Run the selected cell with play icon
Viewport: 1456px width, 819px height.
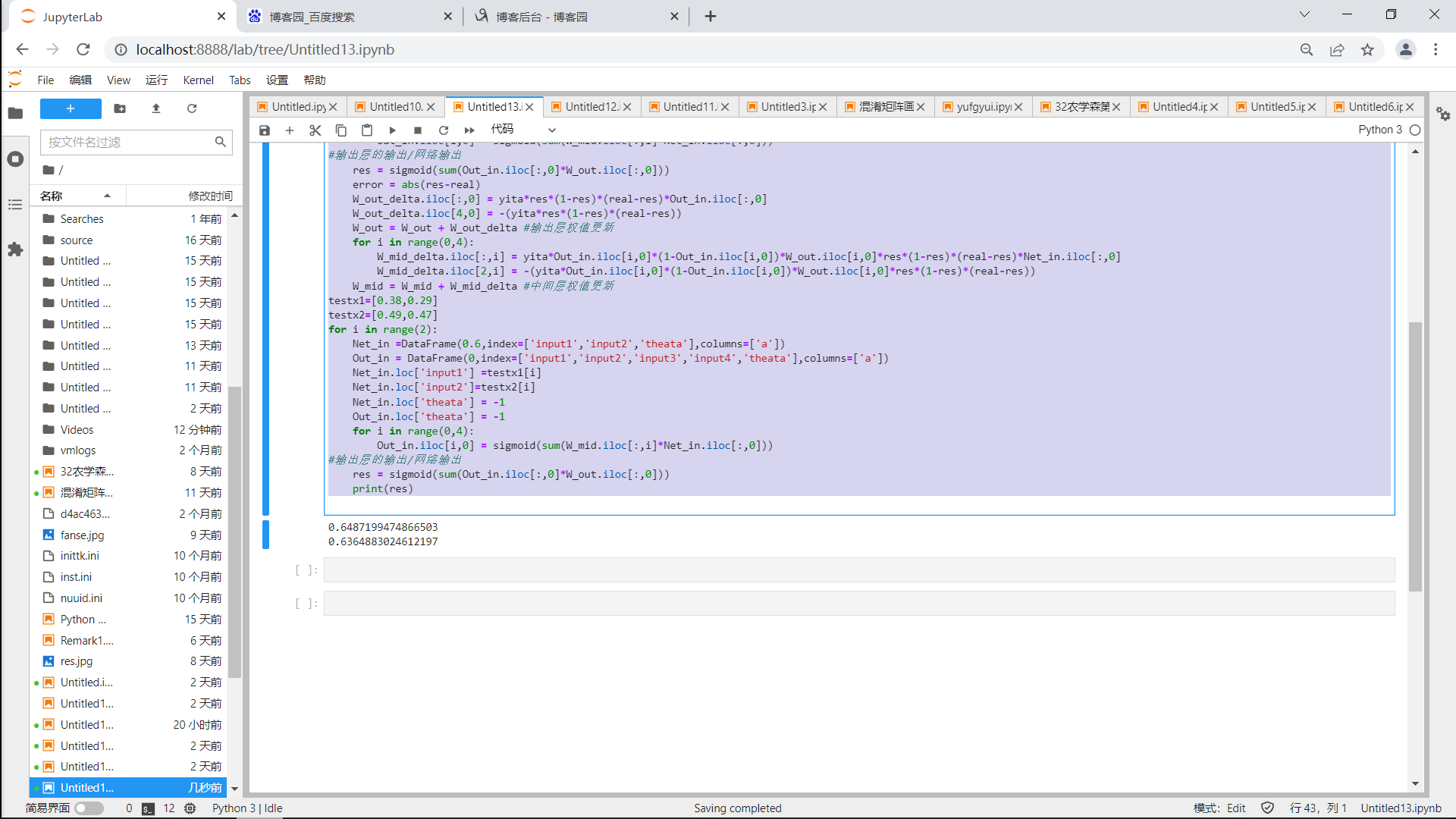coord(392,130)
